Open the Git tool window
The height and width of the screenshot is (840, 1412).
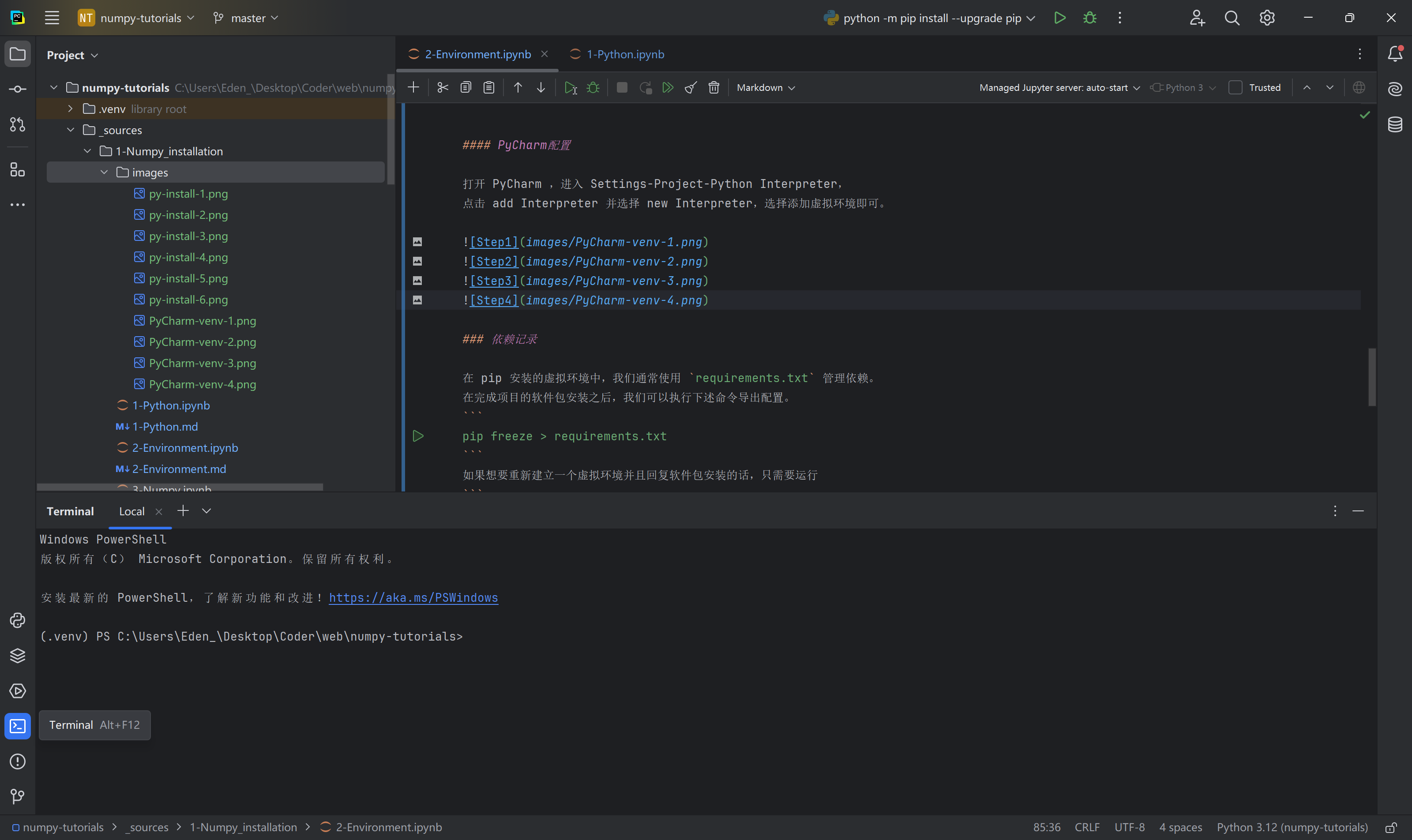[x=18, y=796]
